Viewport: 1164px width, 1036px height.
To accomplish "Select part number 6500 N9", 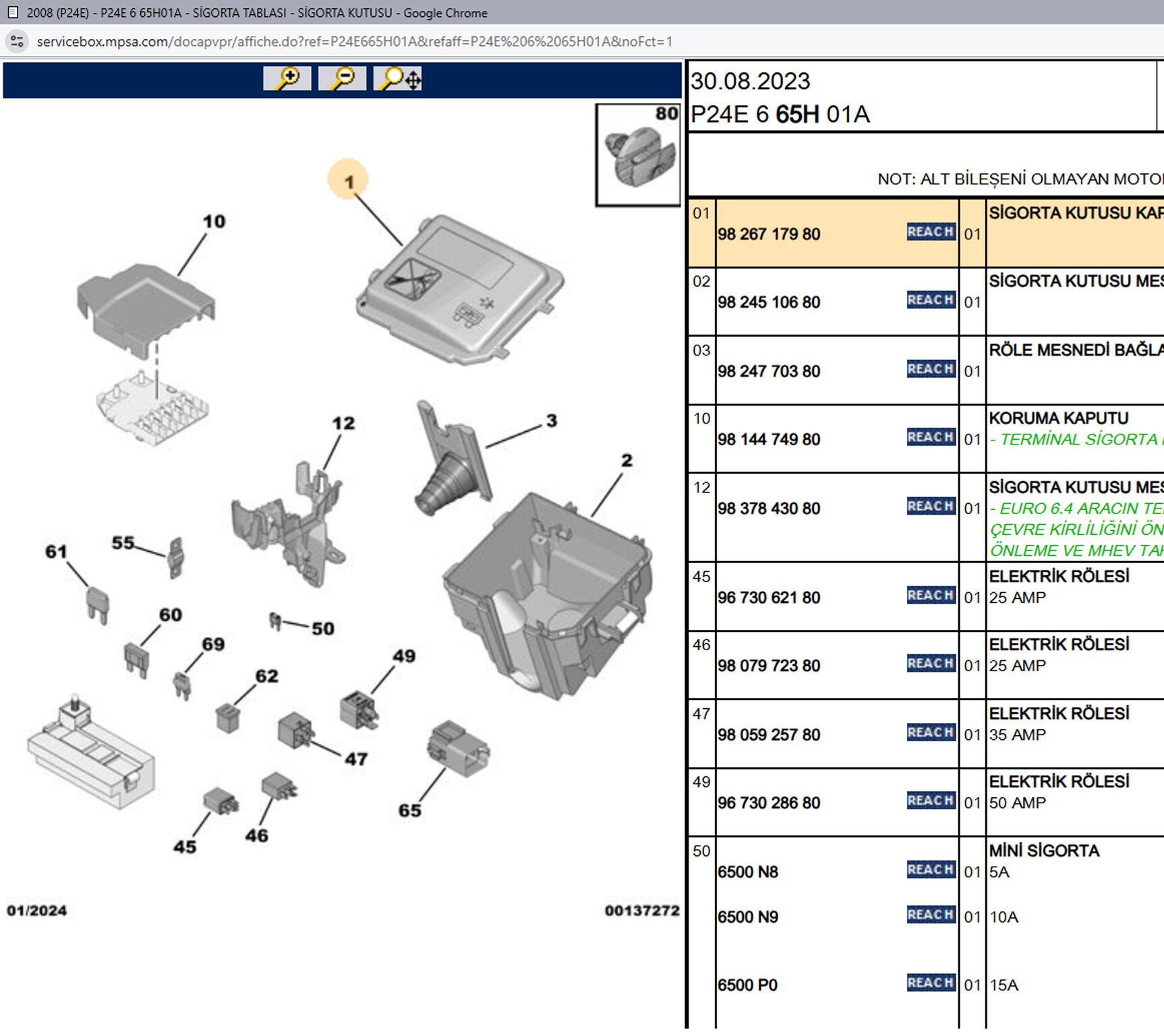I will click(x=748, y=917).
